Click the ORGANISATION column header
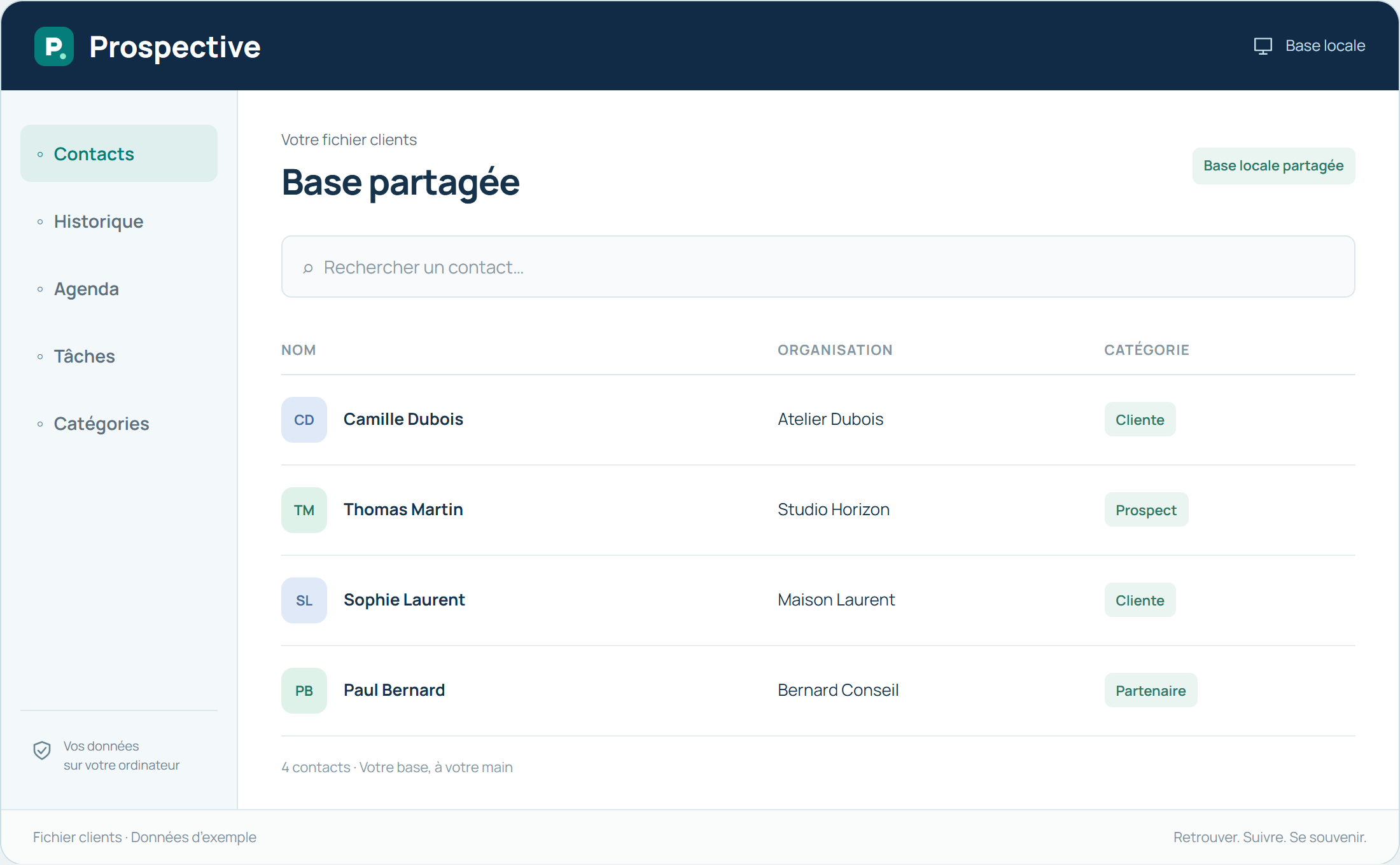 click(835, 350)
